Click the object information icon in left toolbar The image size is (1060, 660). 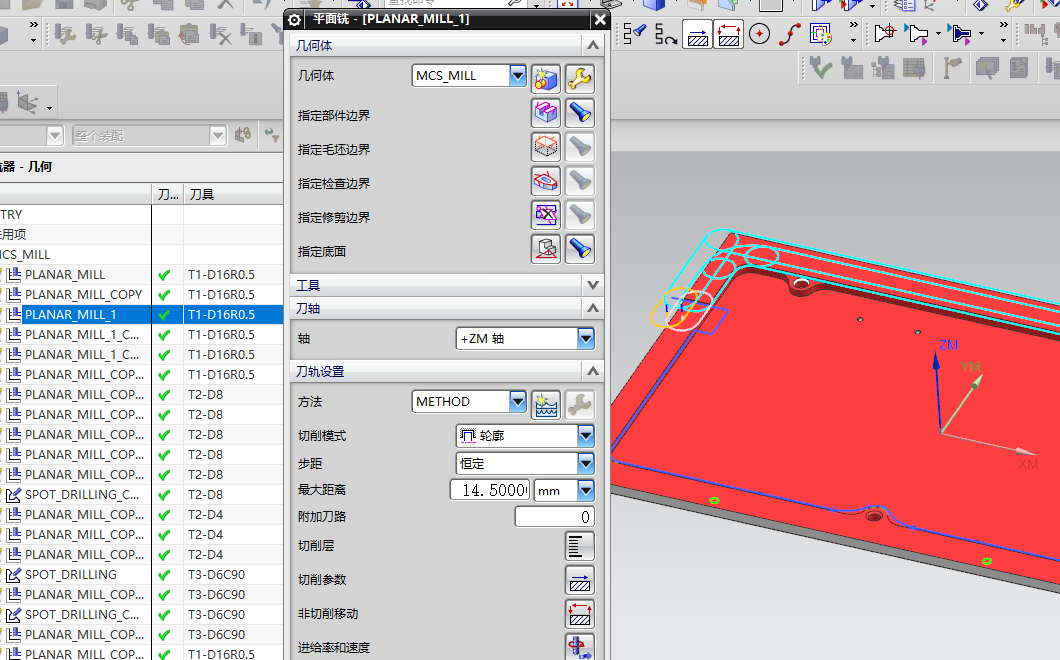[x=251, y=34]
